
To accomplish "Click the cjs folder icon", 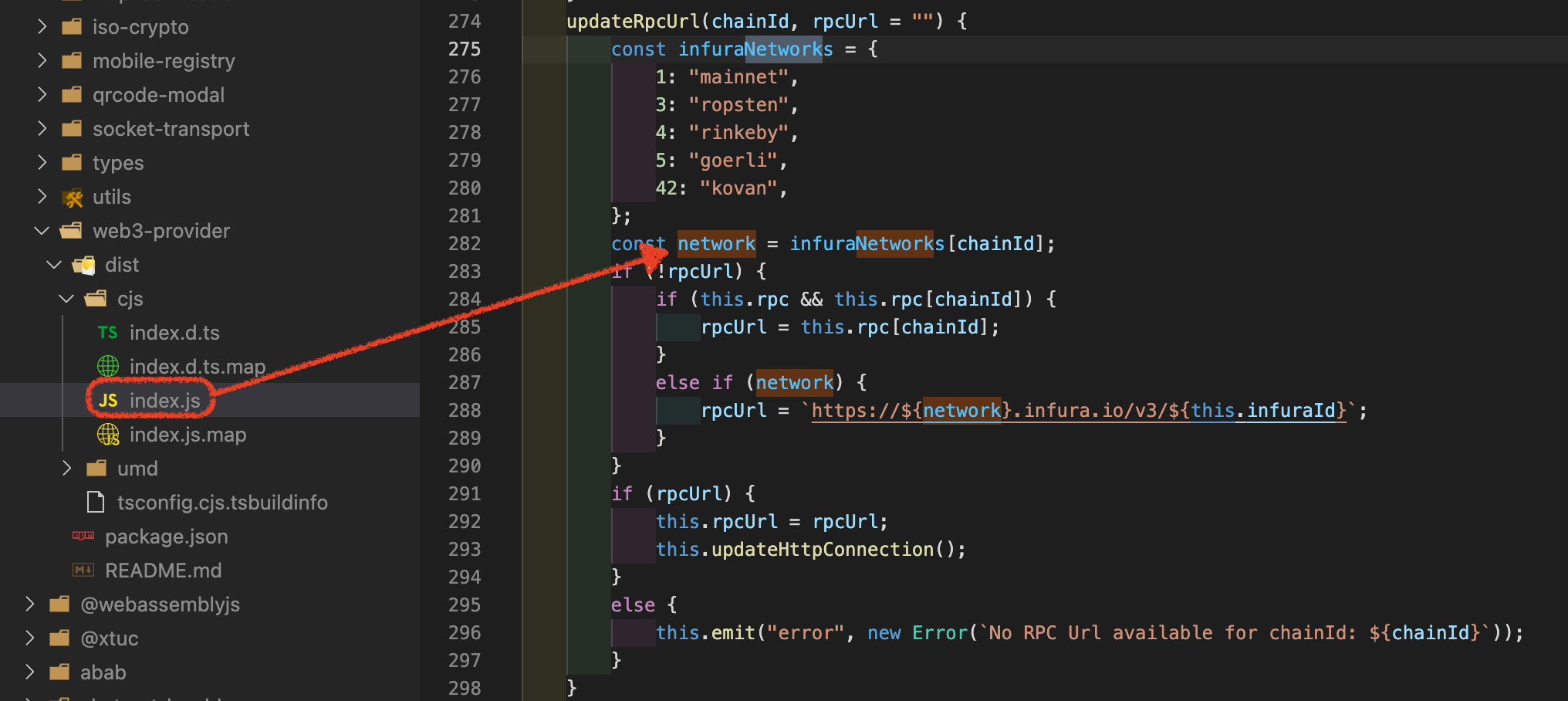I will 96,299.
